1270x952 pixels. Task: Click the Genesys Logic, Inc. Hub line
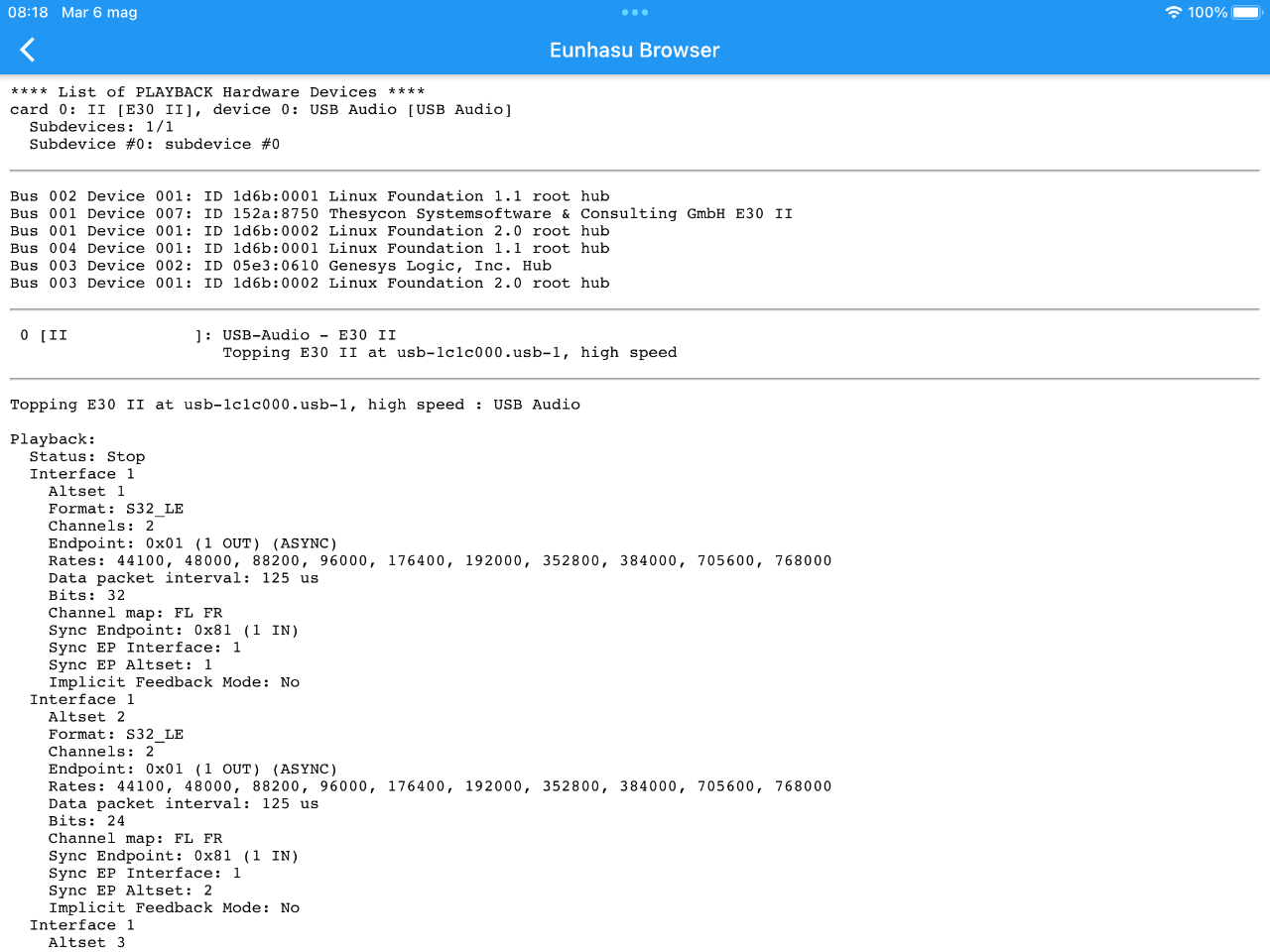tap(281, 266)
